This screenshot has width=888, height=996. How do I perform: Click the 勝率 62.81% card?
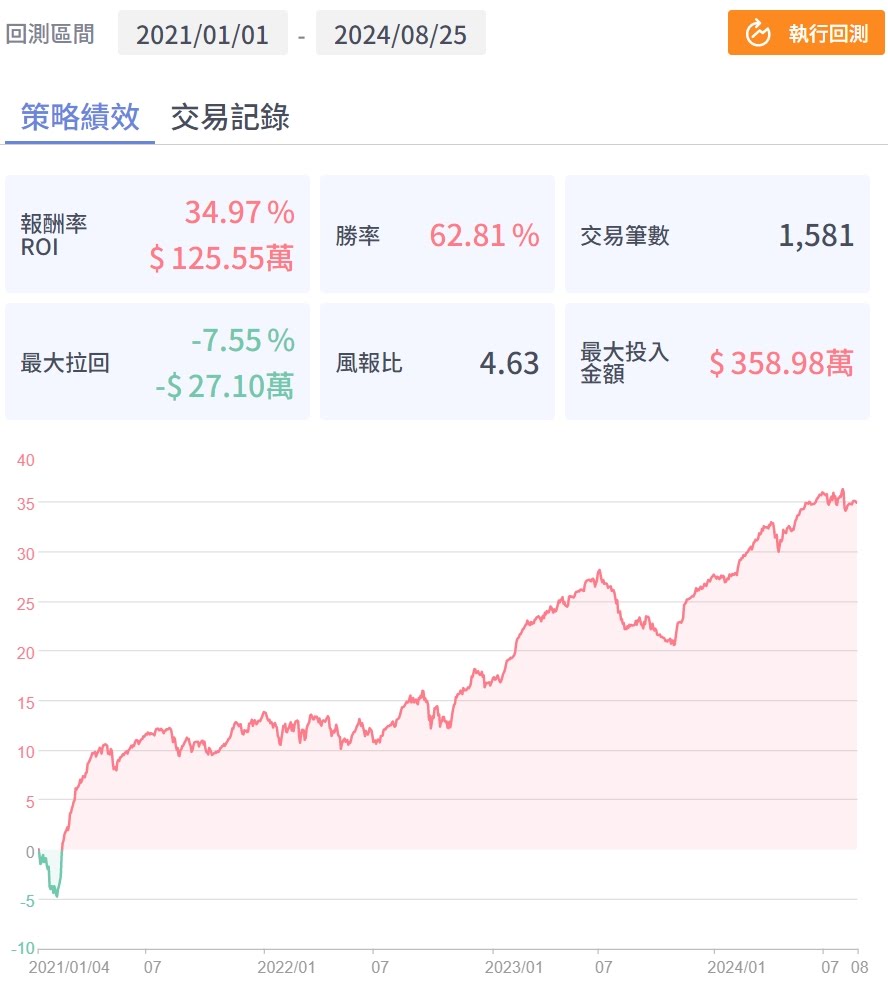point(437,235)
